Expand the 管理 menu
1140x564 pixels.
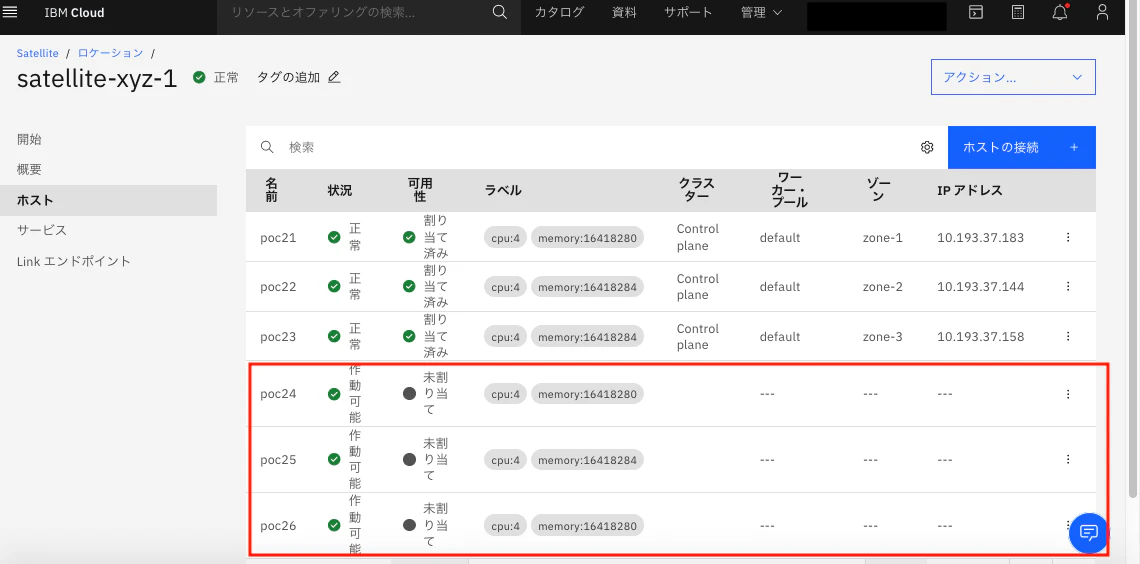coord(761,12)
